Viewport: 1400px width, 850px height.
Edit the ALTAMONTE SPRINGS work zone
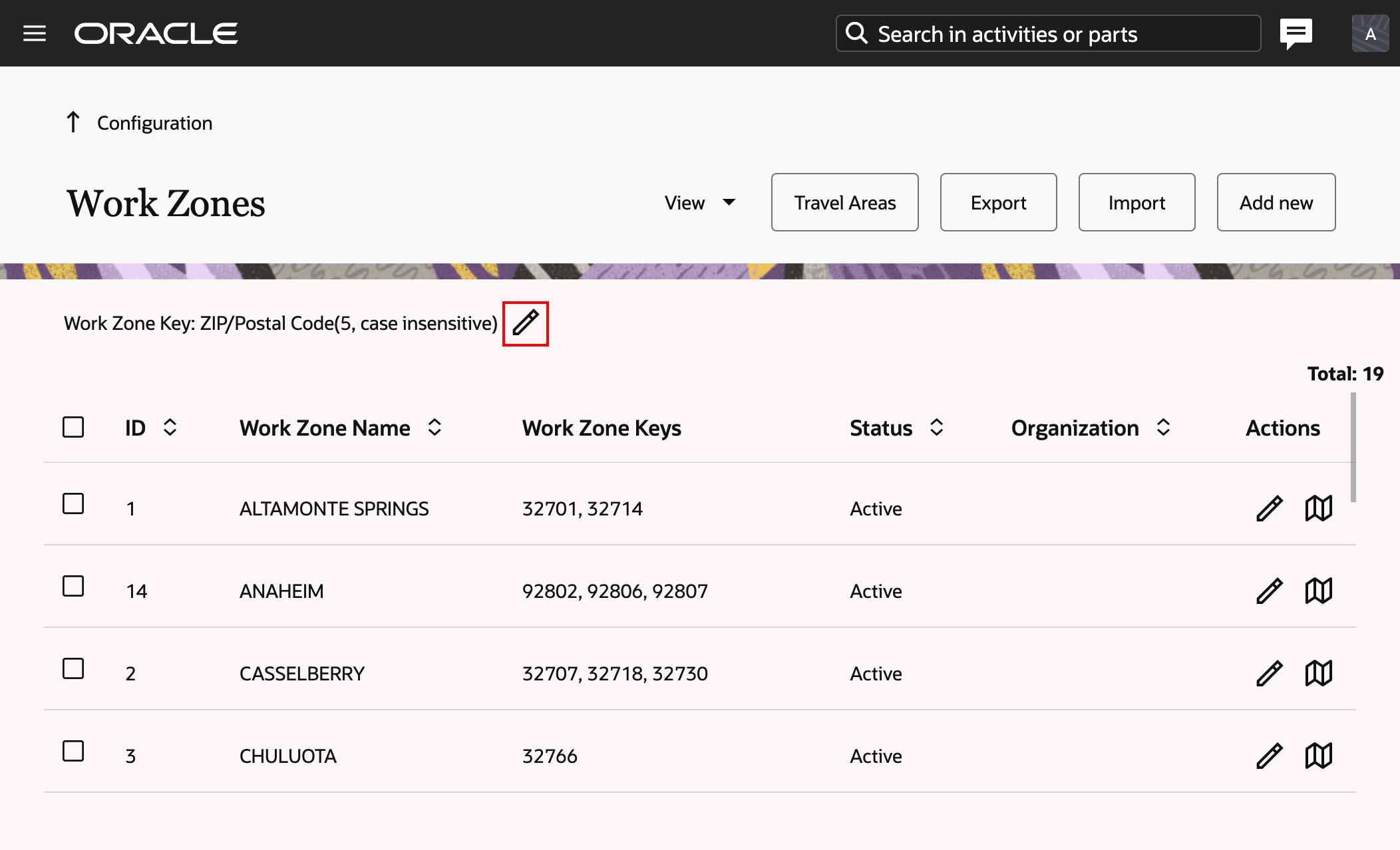(x=1269, y=509)
